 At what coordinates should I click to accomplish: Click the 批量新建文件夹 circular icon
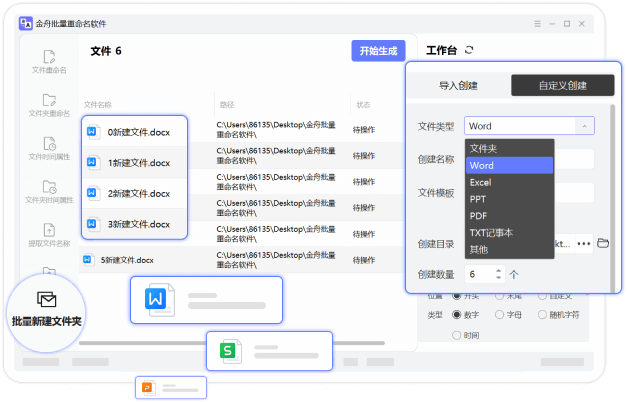[x=46, y=308]
